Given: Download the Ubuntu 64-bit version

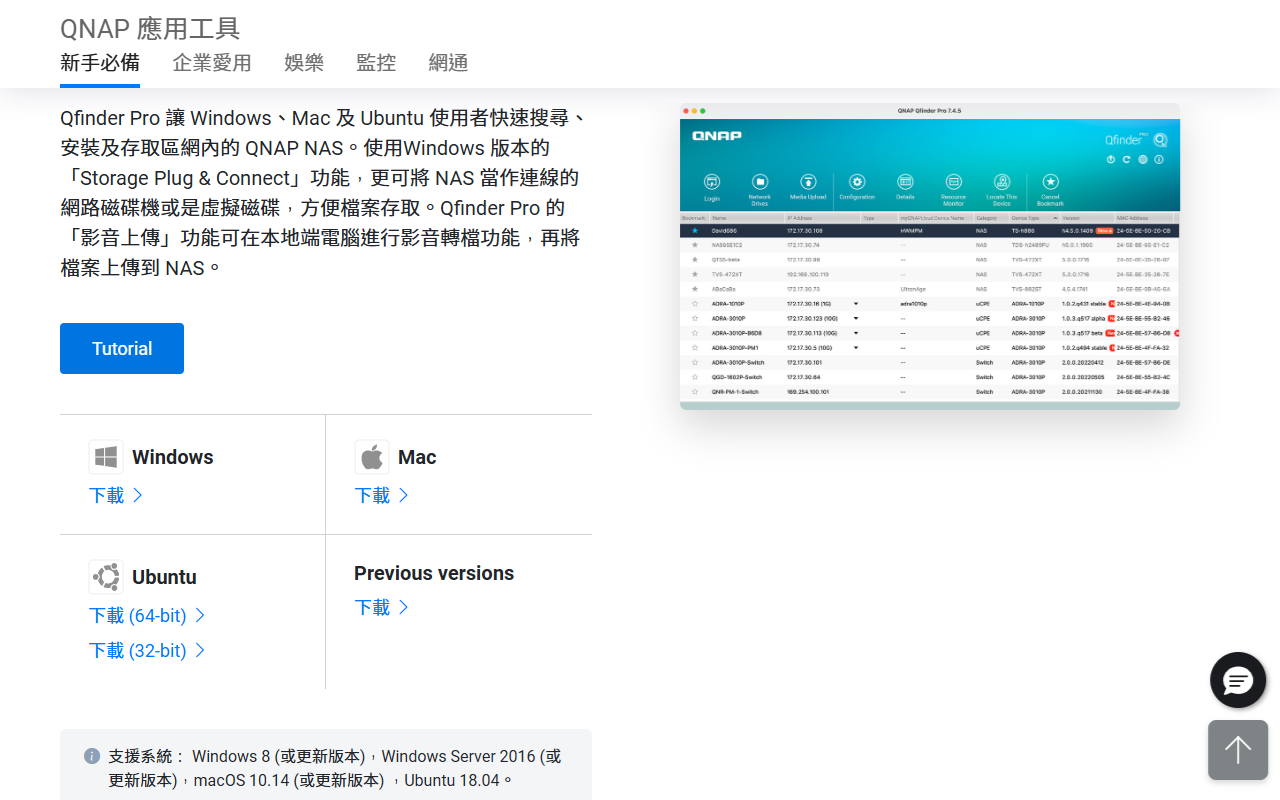Looking at the screenshot, I should [147, 615].
